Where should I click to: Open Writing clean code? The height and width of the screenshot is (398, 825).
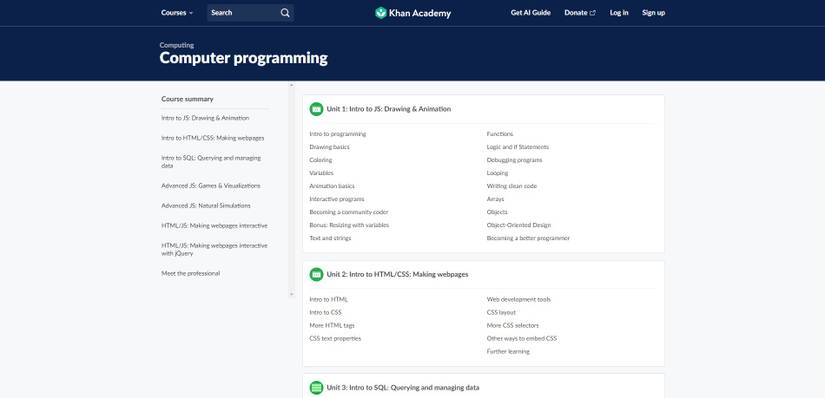click(512, 186)
